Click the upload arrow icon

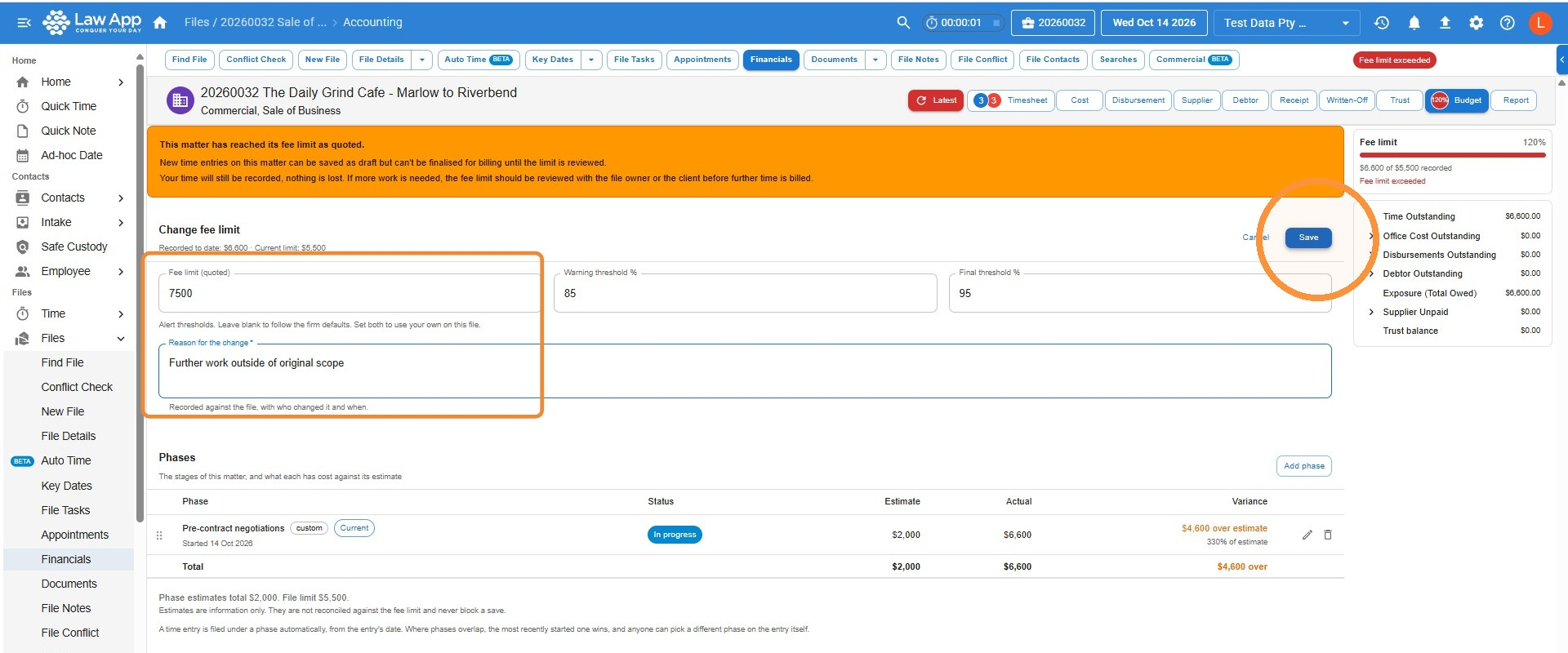tap(1445, 23)
